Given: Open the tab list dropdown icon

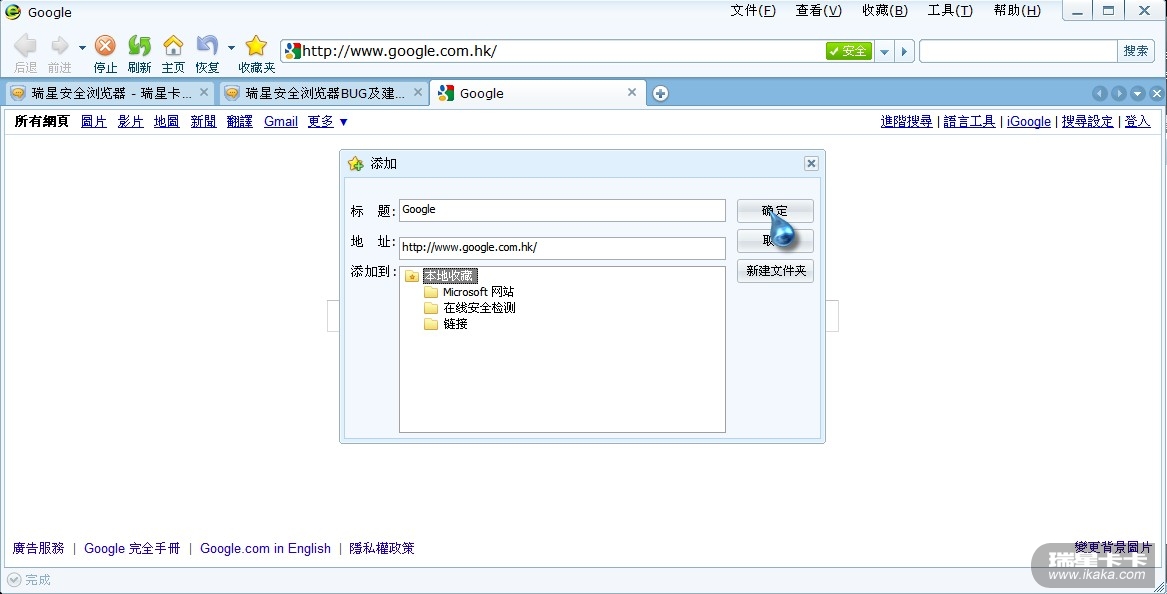Looking at the screenshot, I should tap(1137, 93).
